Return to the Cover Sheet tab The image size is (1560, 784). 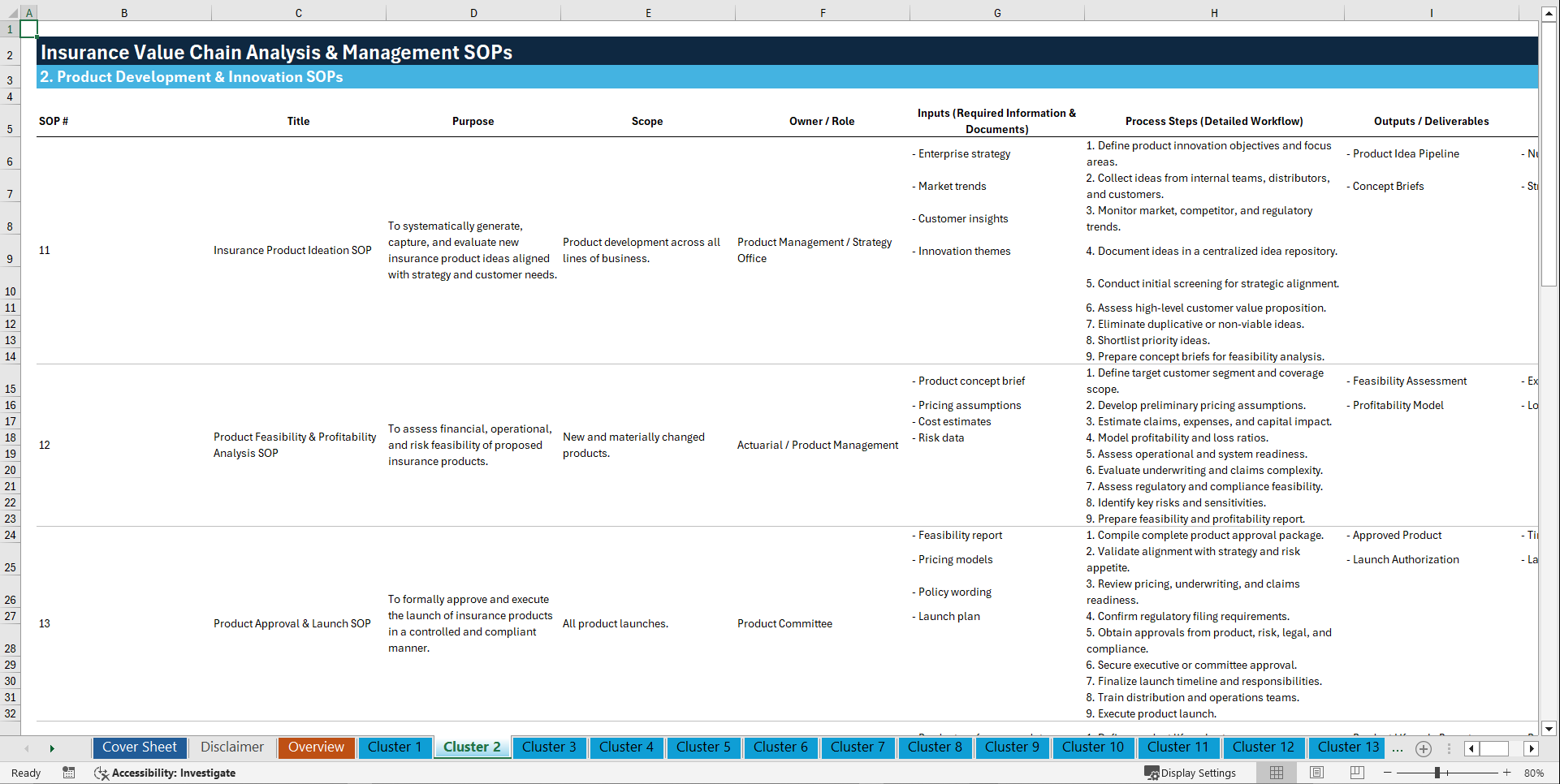point(139,747)
